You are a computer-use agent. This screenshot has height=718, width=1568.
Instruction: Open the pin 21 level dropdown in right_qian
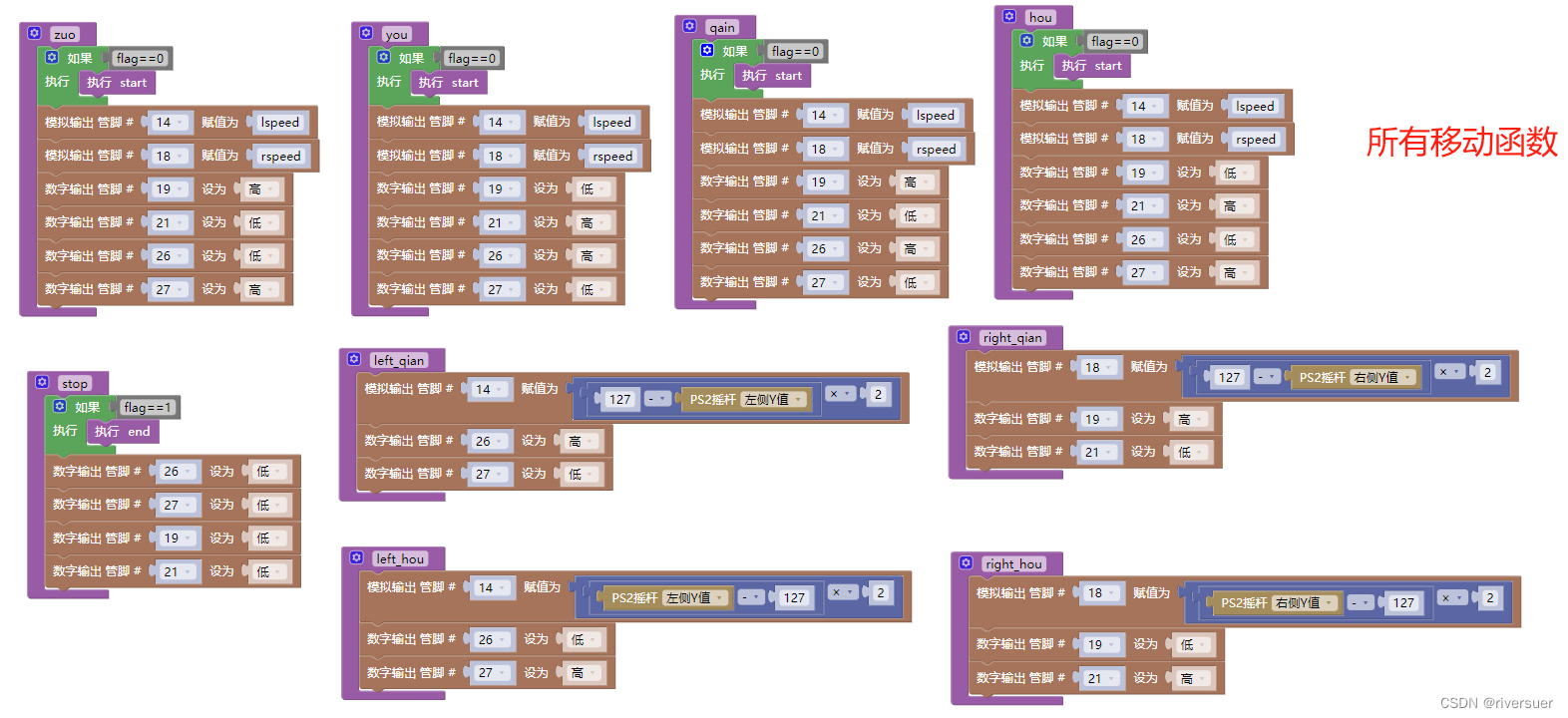(x=1191, y=453)
